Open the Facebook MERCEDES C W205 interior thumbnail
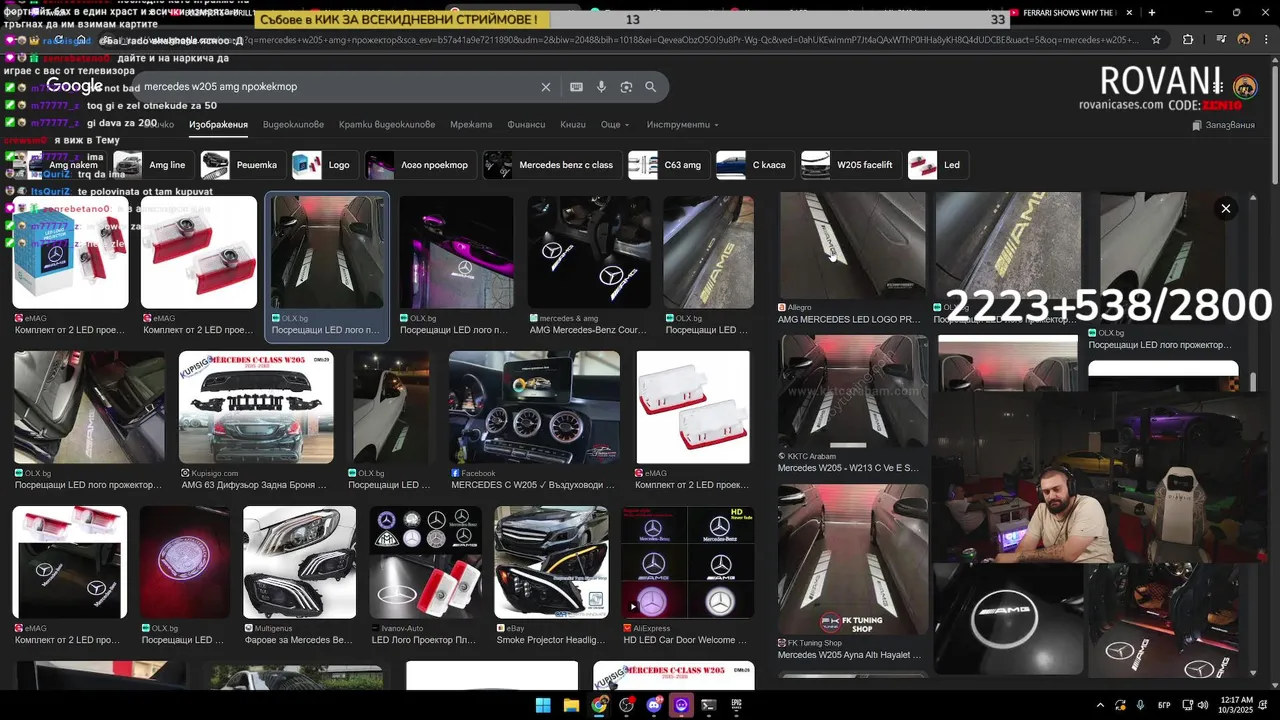 coord(535,407)
